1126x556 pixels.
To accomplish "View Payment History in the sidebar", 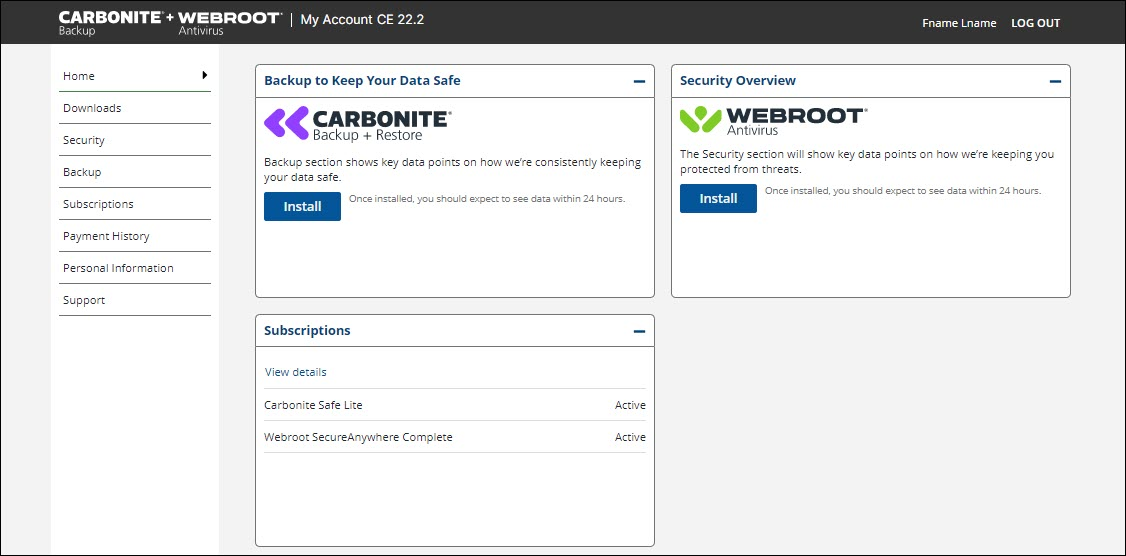I will pos(135,236).
